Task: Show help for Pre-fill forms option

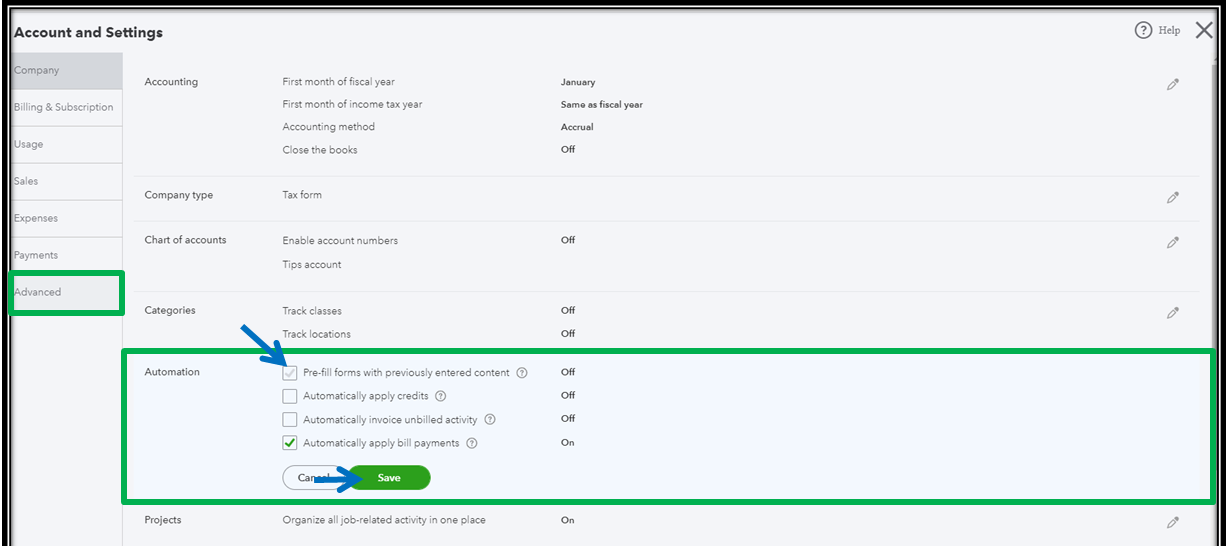Action: coord(521,373)
